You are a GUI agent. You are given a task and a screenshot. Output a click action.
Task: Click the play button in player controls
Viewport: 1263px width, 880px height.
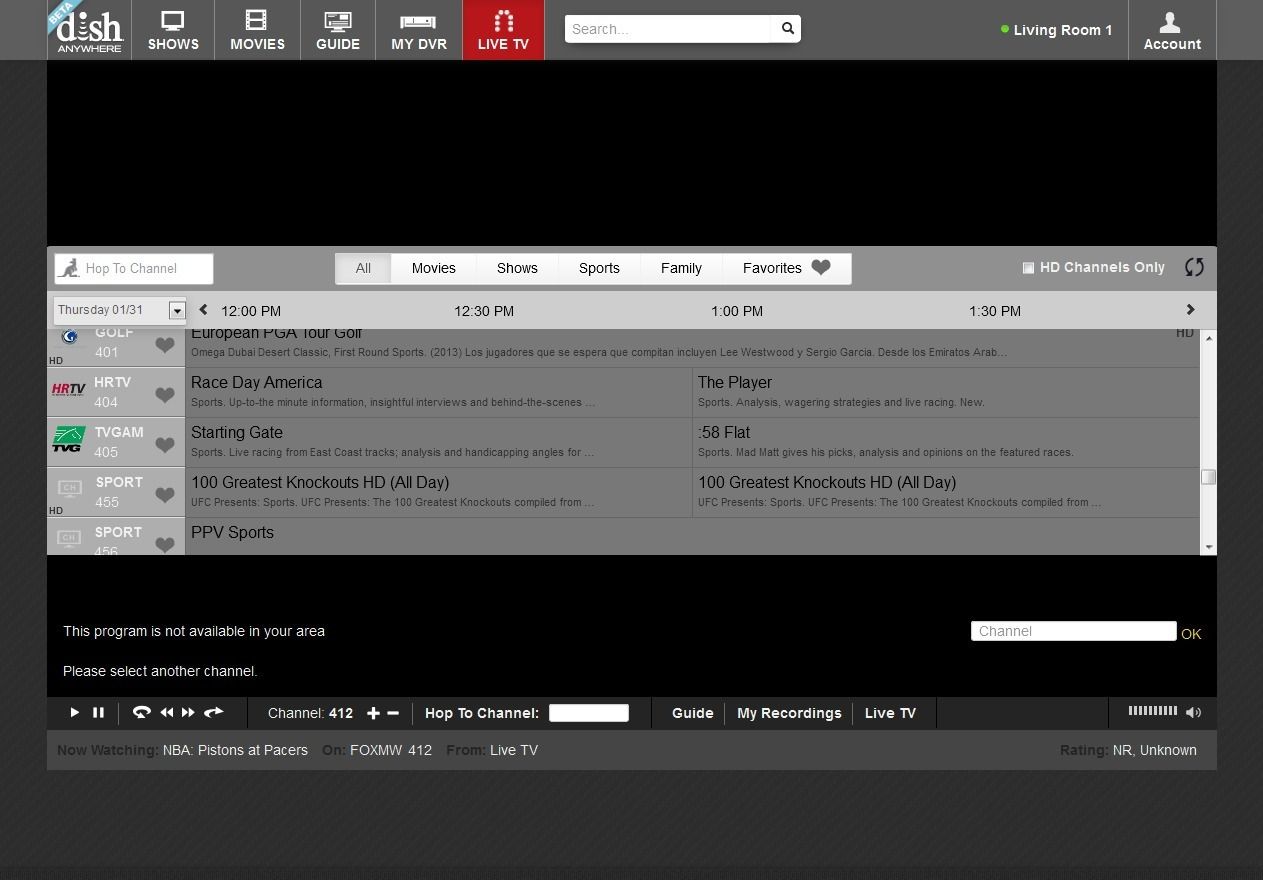(x=74, y=713)
